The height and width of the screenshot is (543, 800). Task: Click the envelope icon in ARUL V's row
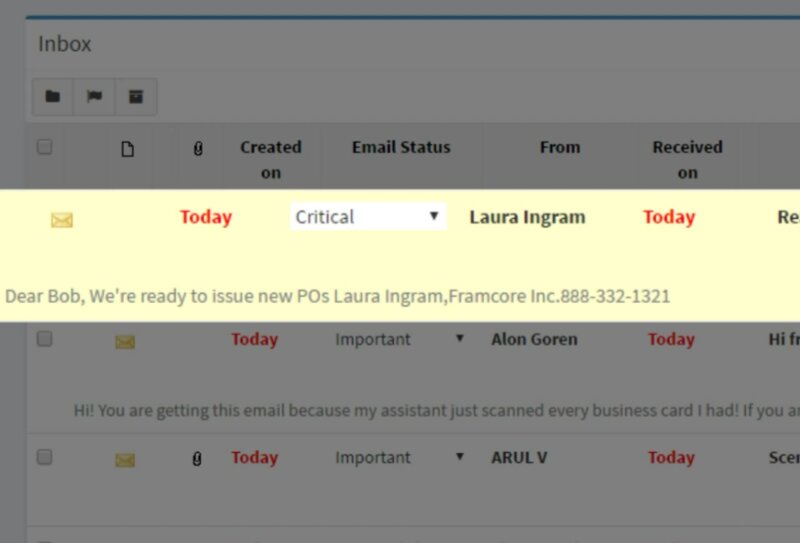125,460
